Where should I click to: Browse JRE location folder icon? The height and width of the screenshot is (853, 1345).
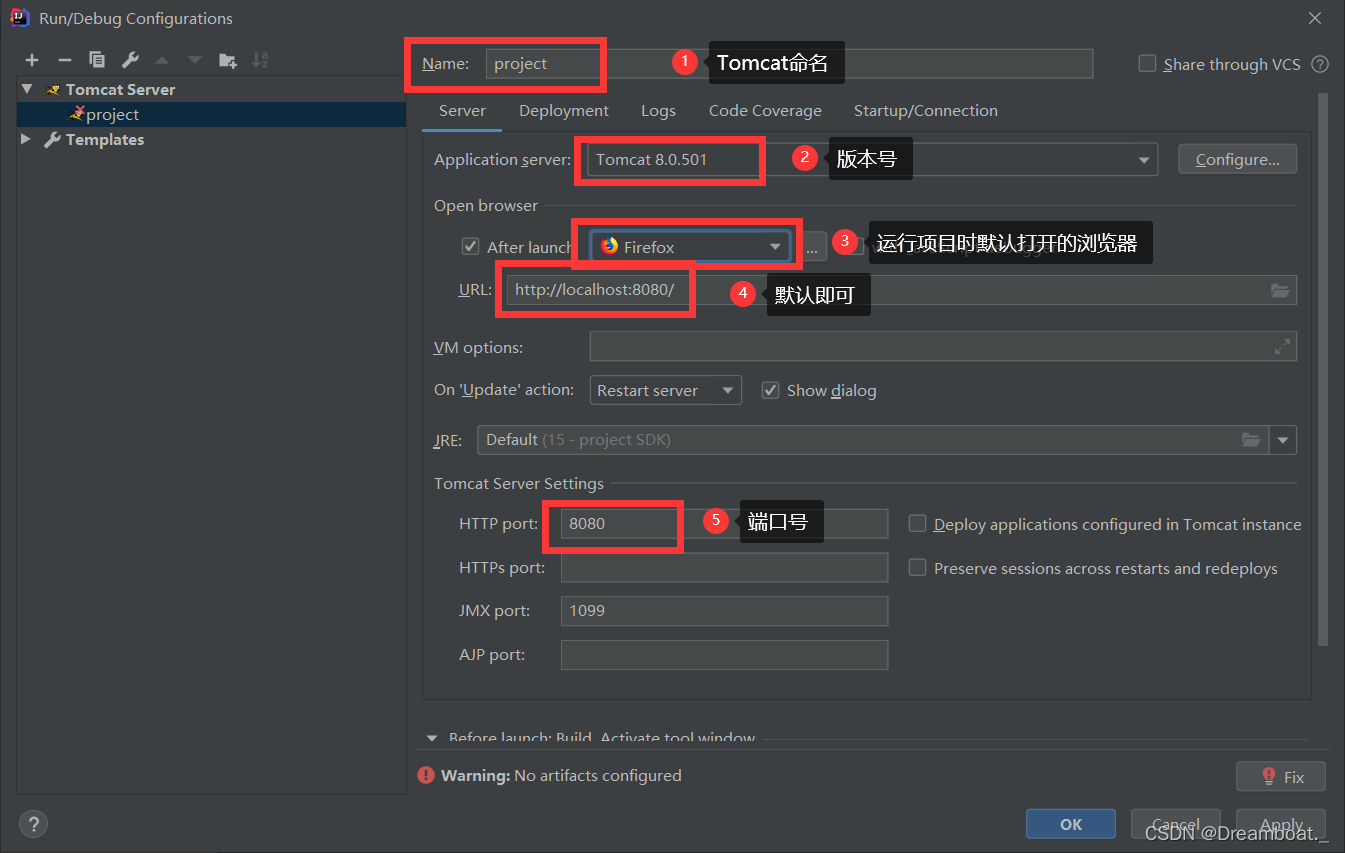pos(1251,440)
